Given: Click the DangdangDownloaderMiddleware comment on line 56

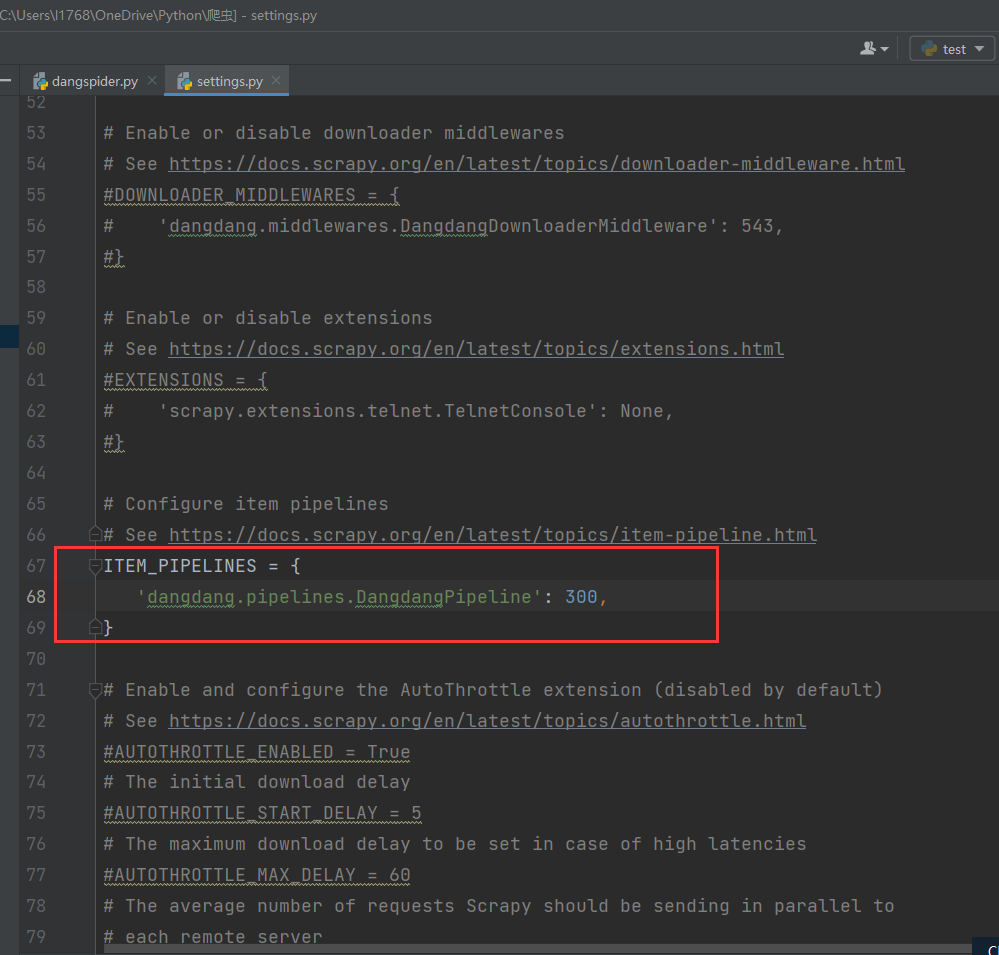Looking at the screenshot, I should tap(443, 226).
